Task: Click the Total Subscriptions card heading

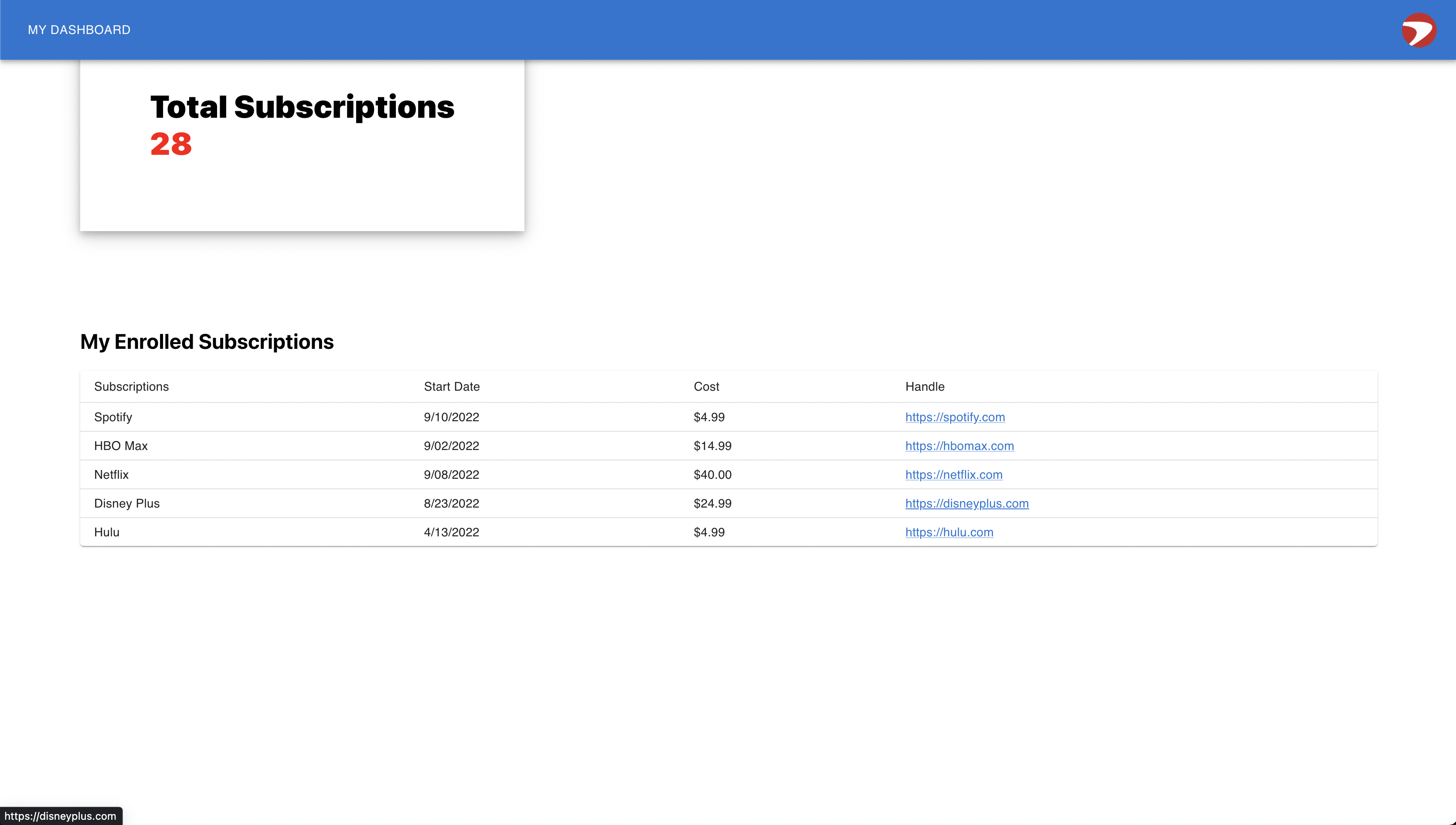Action: pos(302,107)
